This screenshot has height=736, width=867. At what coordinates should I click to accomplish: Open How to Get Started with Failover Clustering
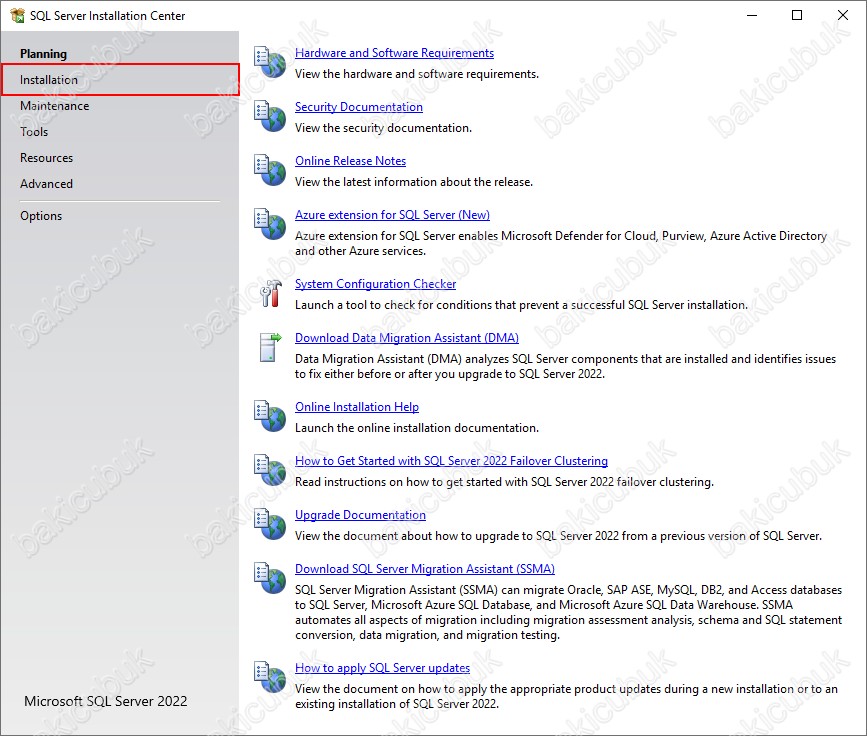[x=451, y=461]
